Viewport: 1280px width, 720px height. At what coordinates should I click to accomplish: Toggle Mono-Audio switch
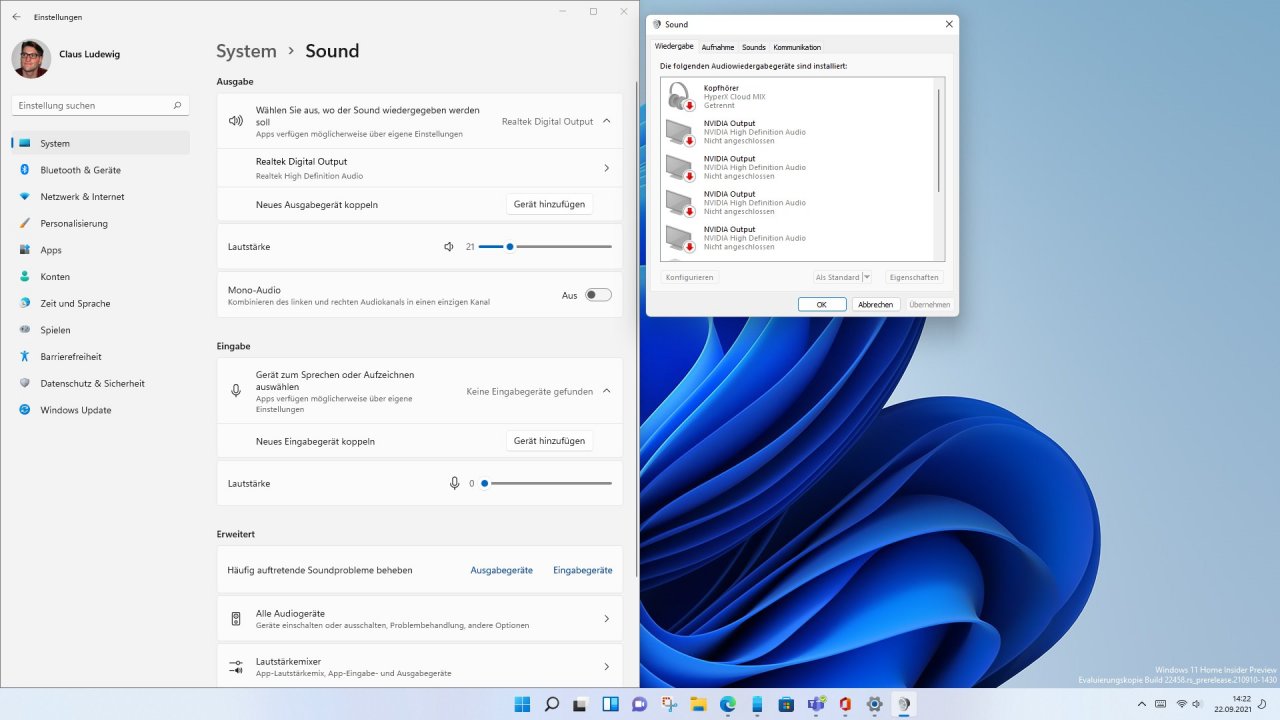tap(598, 295)
